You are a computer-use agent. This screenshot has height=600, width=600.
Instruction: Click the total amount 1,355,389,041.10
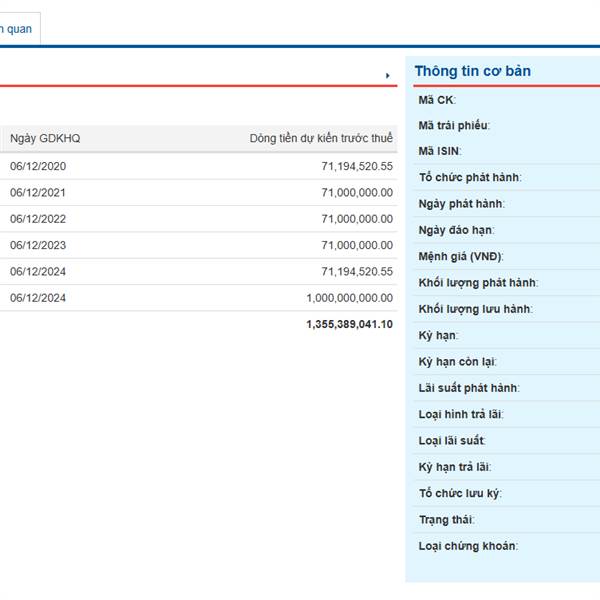349,324
